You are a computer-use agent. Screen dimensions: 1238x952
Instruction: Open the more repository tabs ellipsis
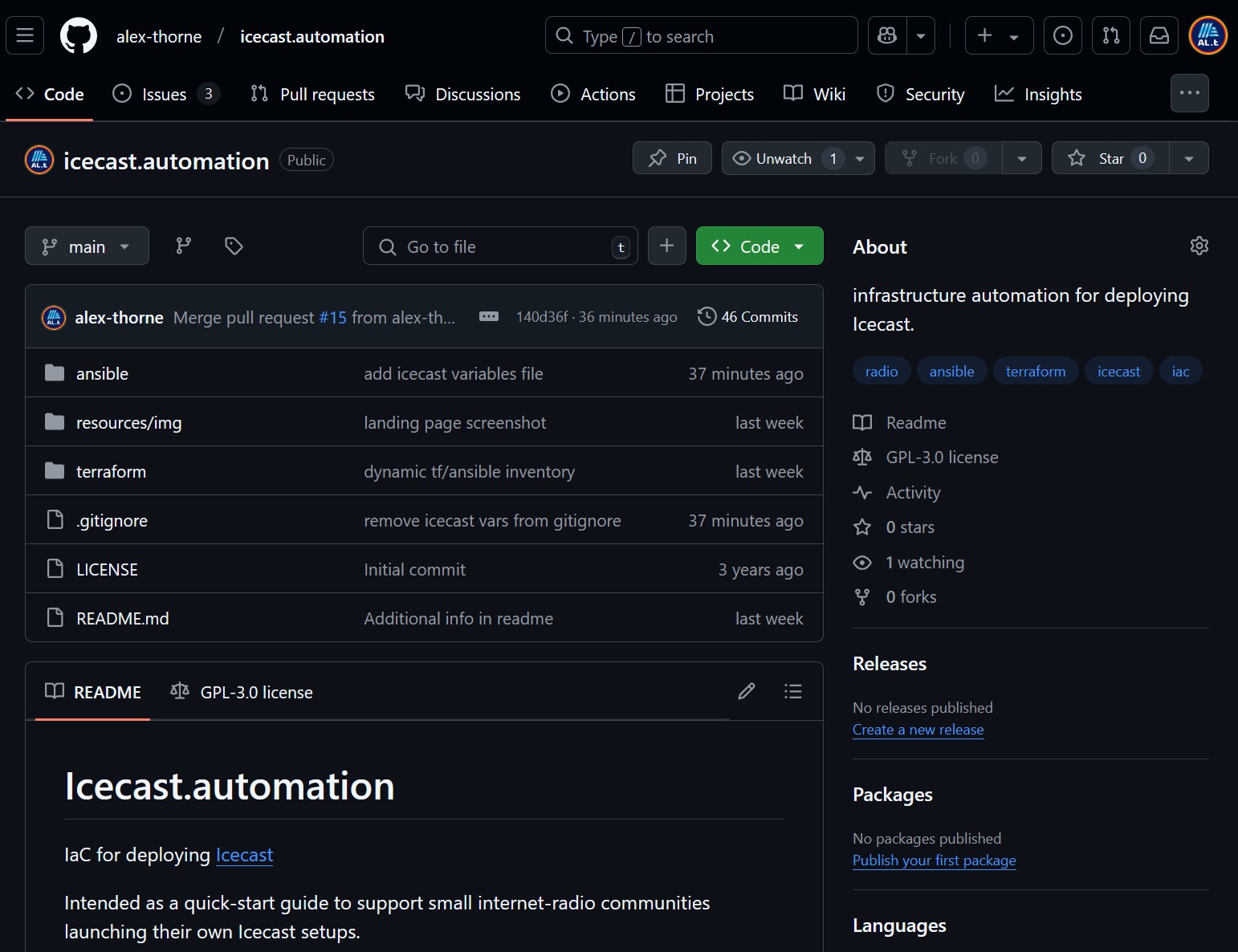pyautogui.click(x=1190, y=93)
